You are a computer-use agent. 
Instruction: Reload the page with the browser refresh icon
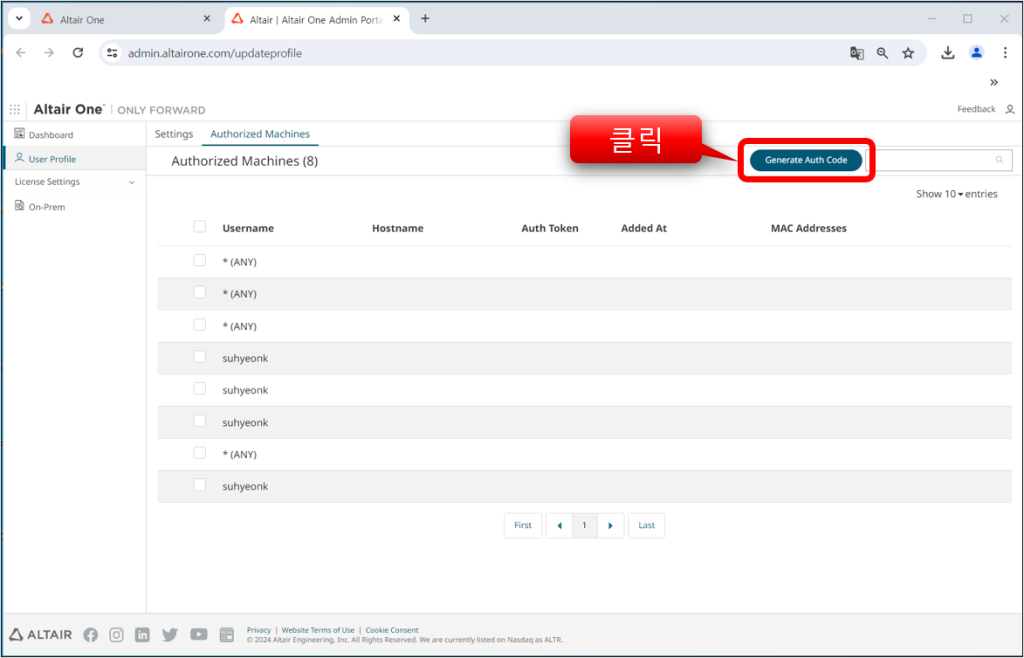(78, 53)
